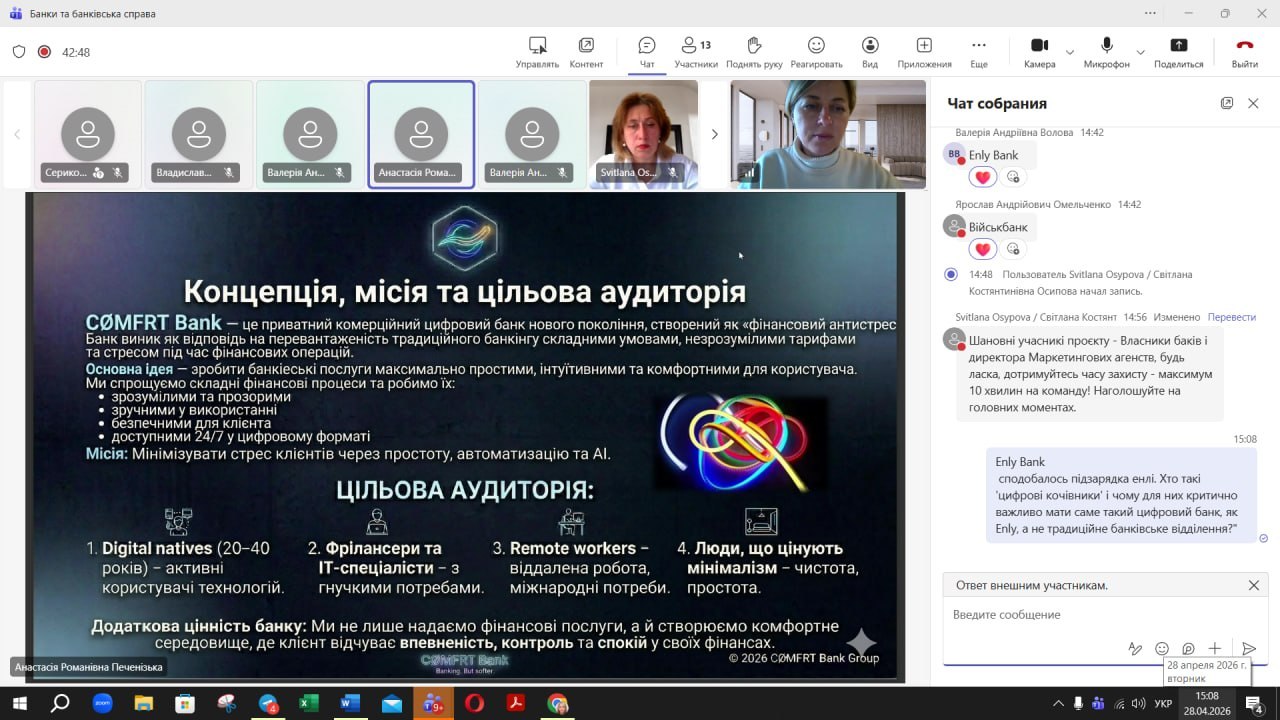Click the ВВ avatar of Валерія Волова
This screenshot has height=720, width=1280.
coord(954,154)
